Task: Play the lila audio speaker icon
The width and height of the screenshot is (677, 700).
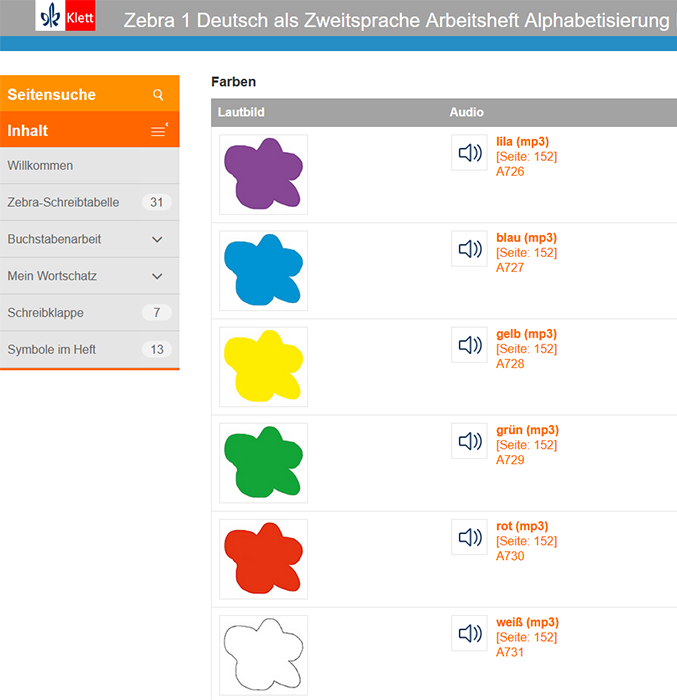Action: coord(469,153)
